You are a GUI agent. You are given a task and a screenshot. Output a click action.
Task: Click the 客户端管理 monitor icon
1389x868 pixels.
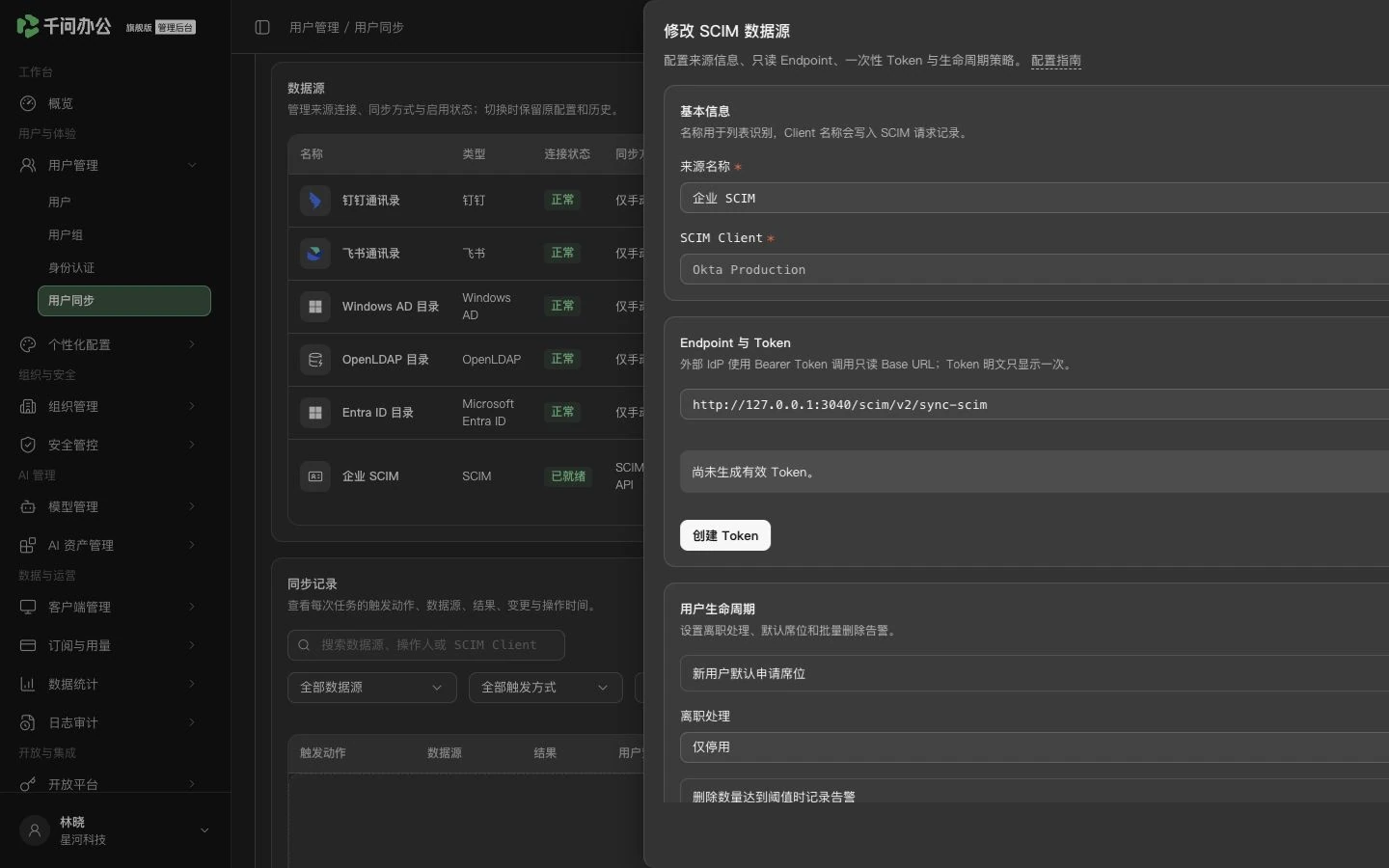(x=28, y=607)
